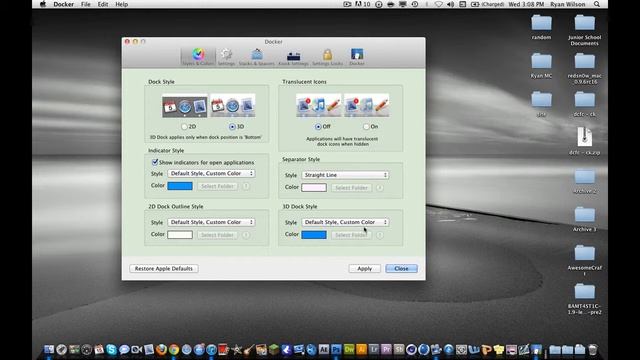The image size is (640, 360).
Task: Click Select Folder under Indicator Style
Action: tap(218, 186)
